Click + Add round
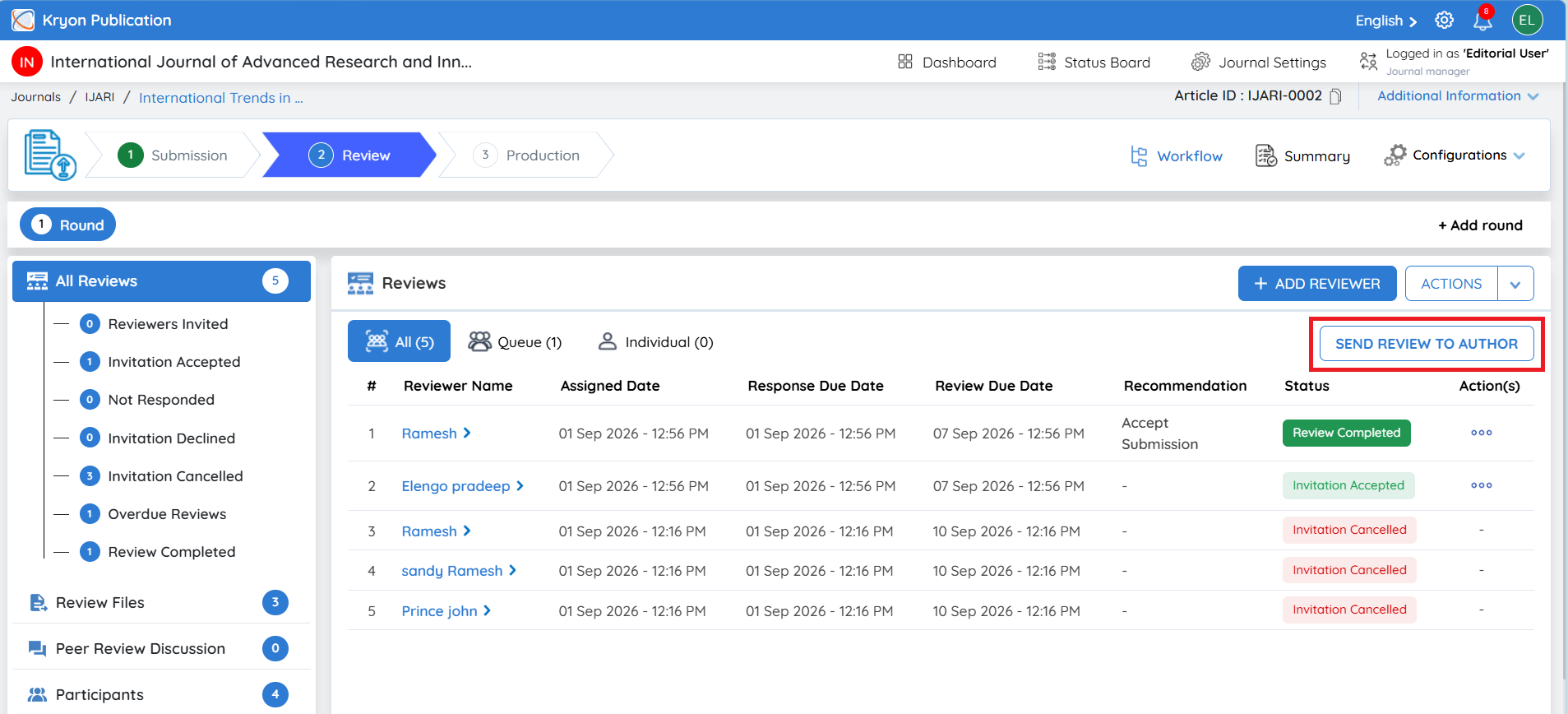The width and height of the screenshot is (1568, 714). click(1480, 225)
